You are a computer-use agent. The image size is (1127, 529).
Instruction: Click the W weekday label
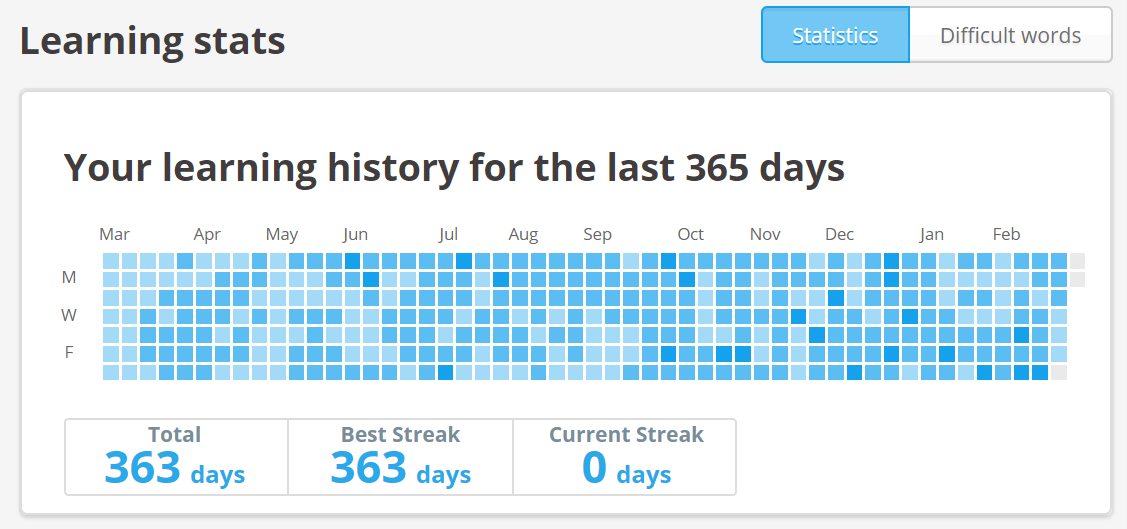[x=69, y=315]
